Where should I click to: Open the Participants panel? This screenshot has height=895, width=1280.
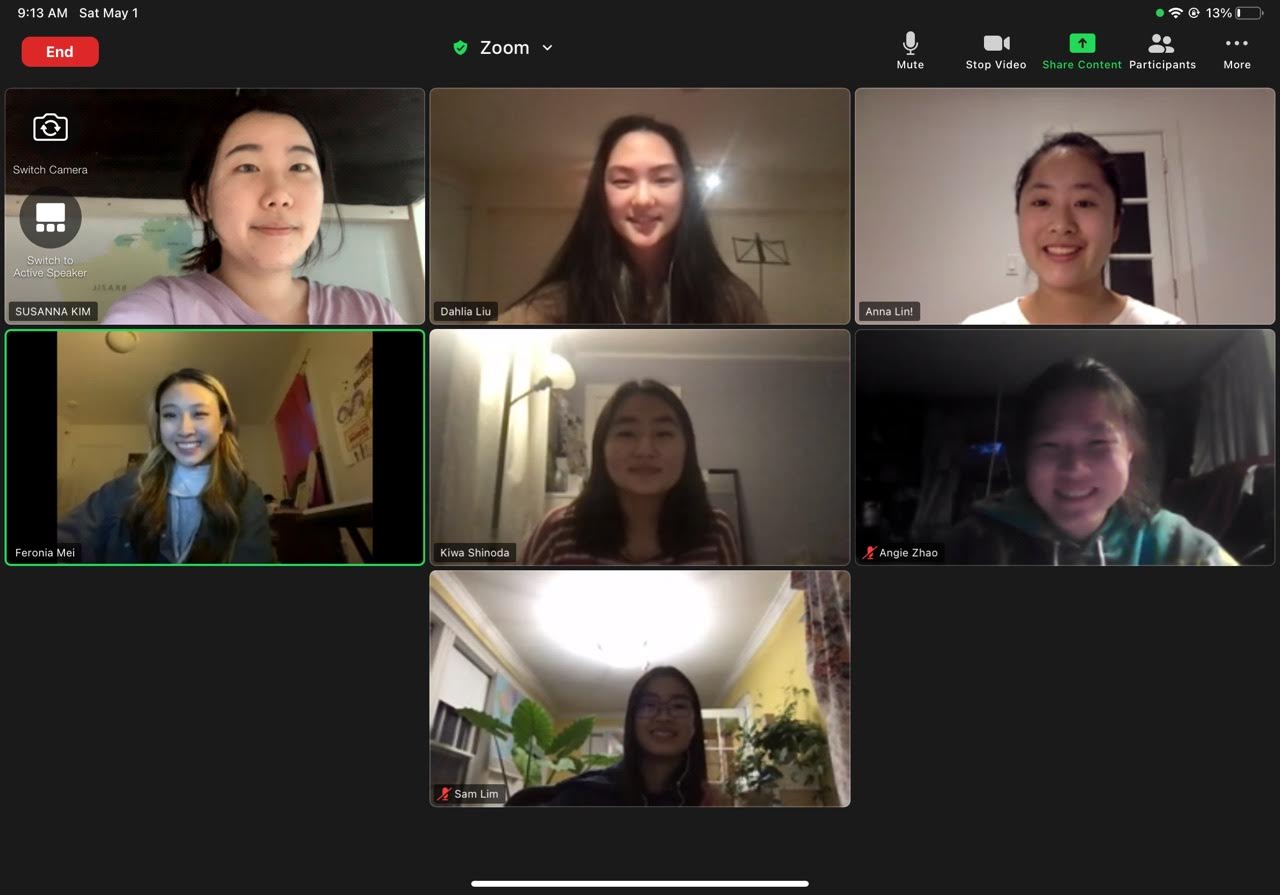click(1162, 51)
